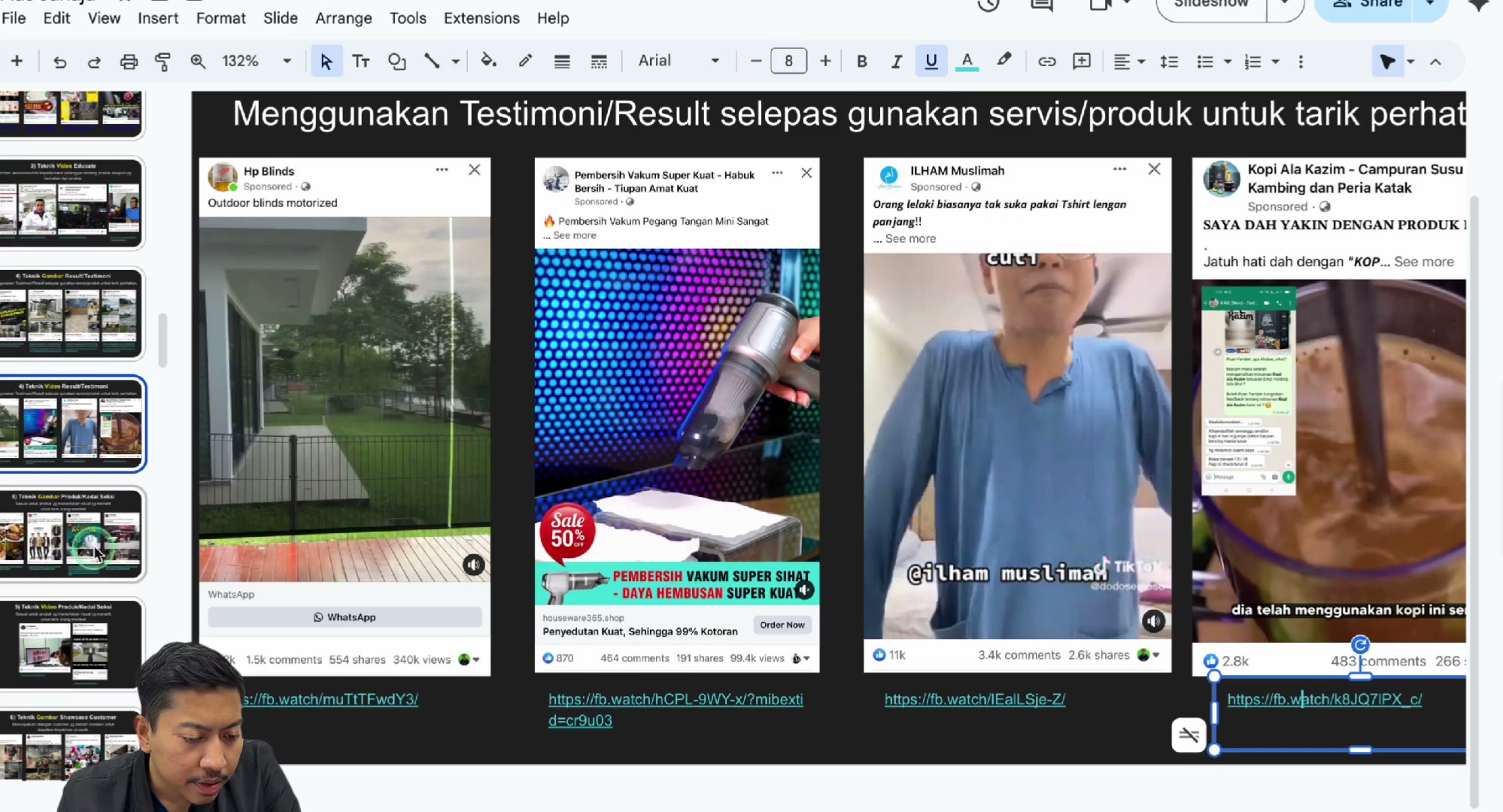Click the Add comment icon
This screenshot has width=1503, height=812.
point(1082,62)
